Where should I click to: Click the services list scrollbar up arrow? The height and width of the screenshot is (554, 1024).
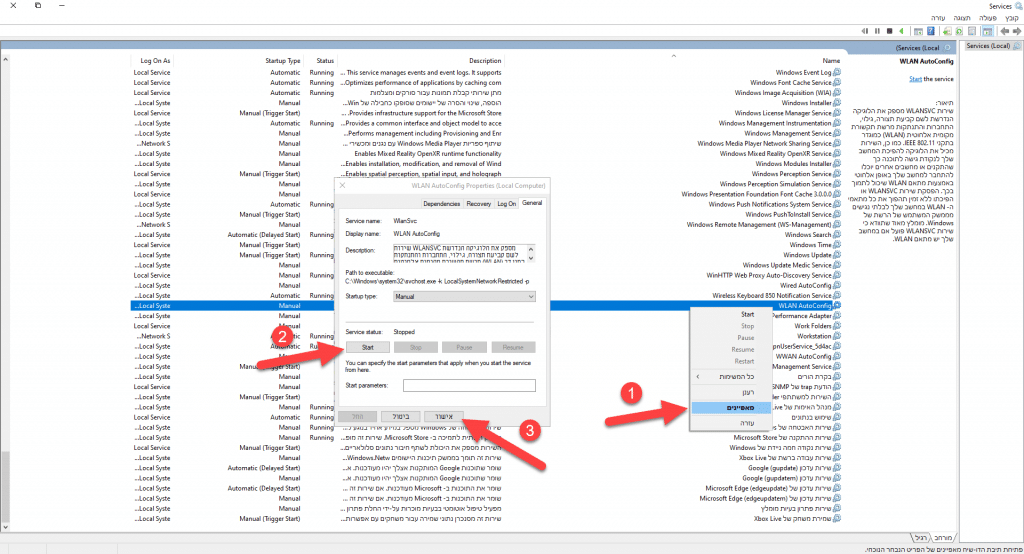(5, 59)
